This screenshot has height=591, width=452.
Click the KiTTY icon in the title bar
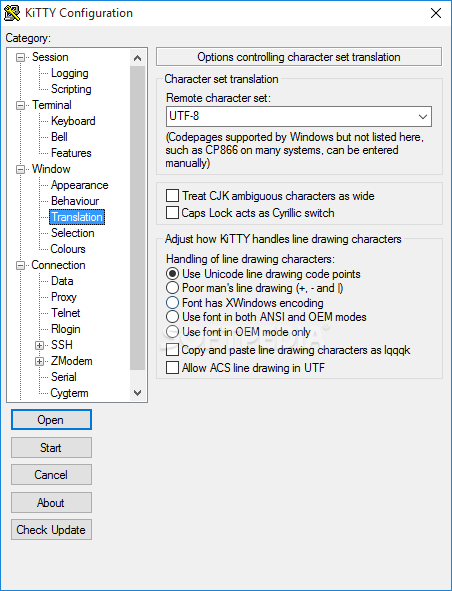[12, 13]
